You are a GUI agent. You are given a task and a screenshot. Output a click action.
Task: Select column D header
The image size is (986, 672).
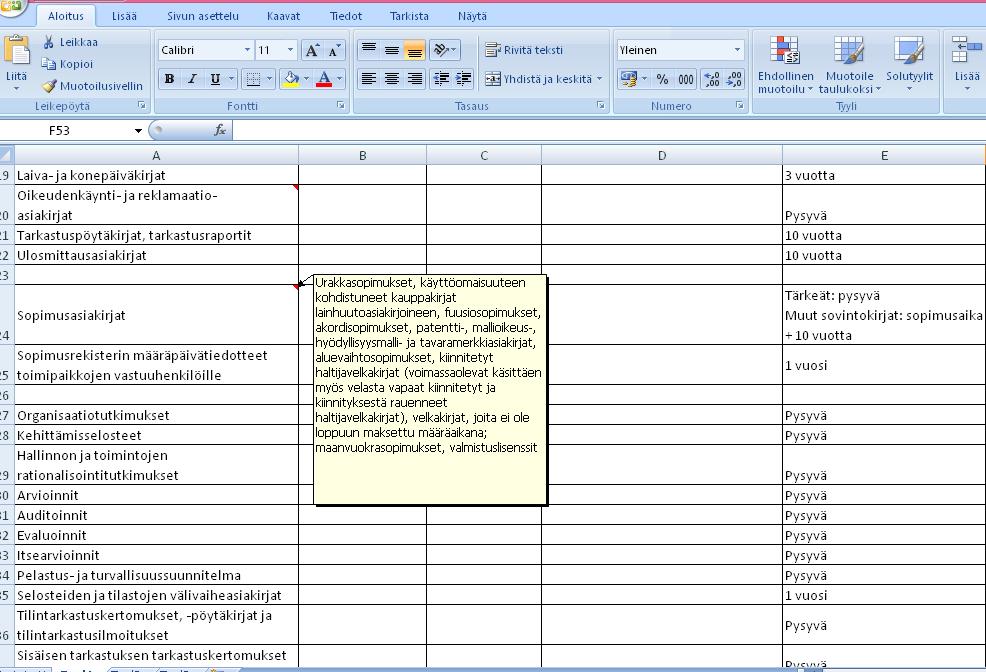pos(662,155)
